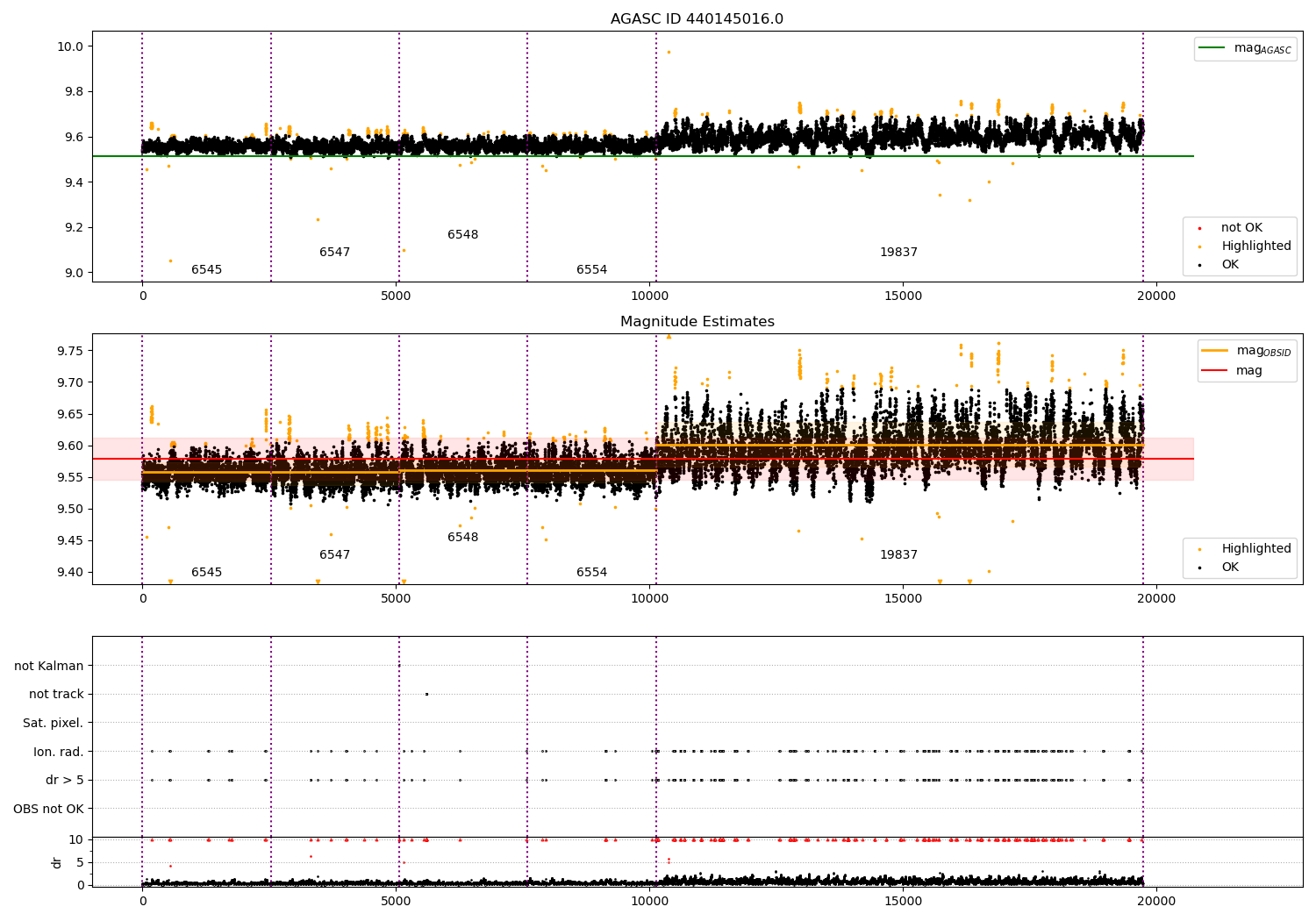The height and width of the screenshot is (921, 1316).
Task: Click observation label 19837 in top plot
Action: click(898, 253)
